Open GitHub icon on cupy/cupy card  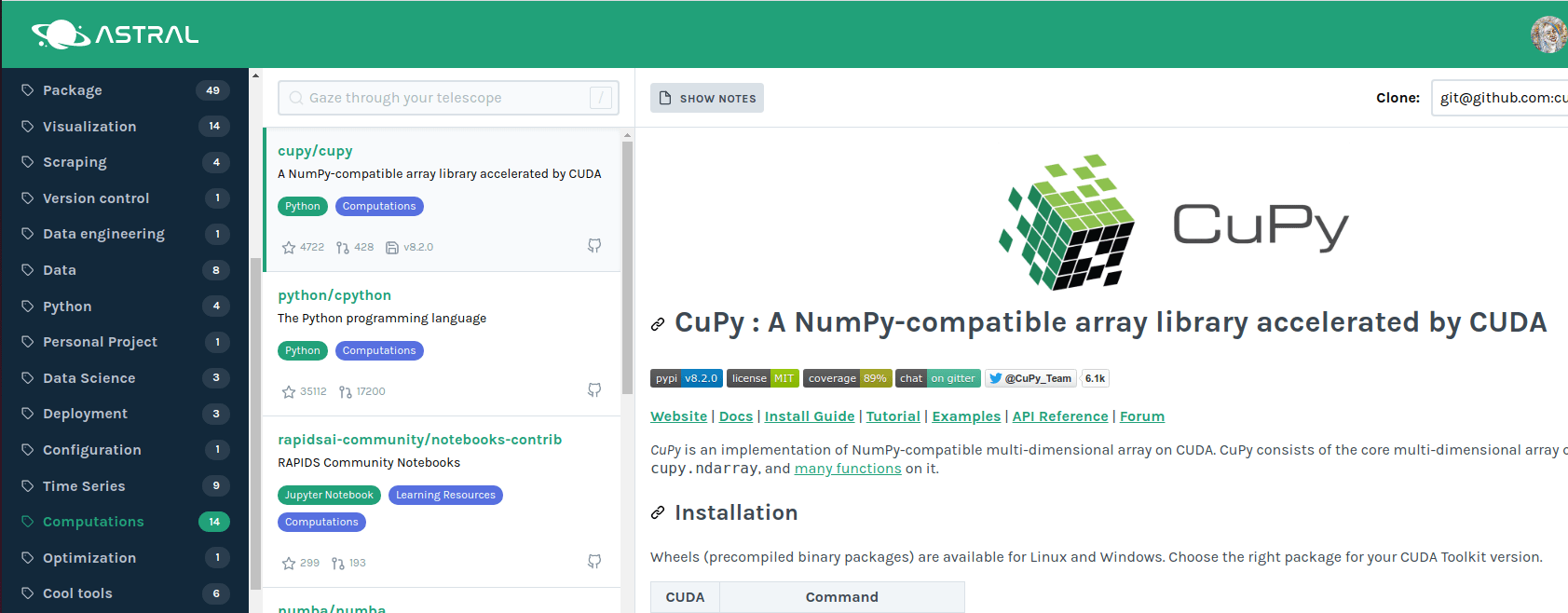point(594,246)
